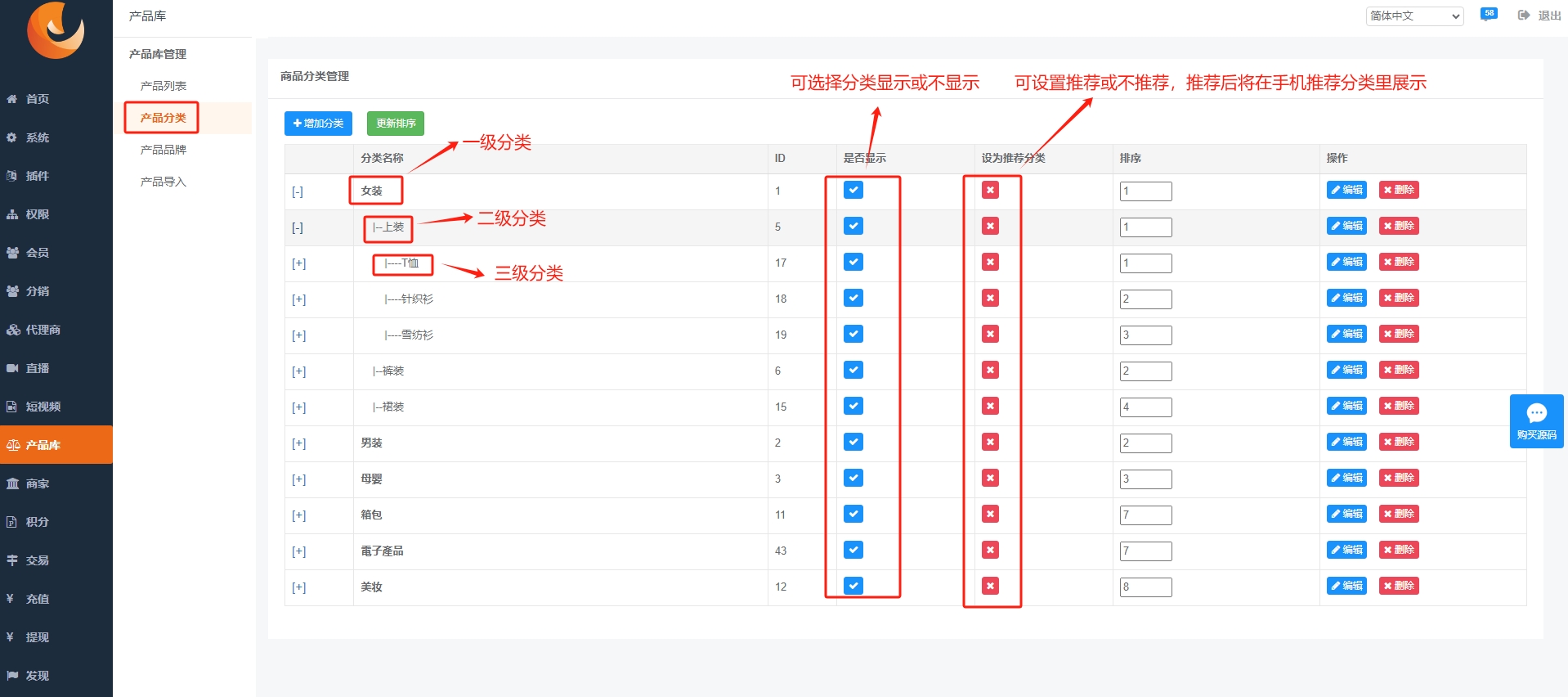Toggle display checkbox for 裙装
Image resolution: width=1568 pixels, height=697 pixels.
(x=853, y=406)
